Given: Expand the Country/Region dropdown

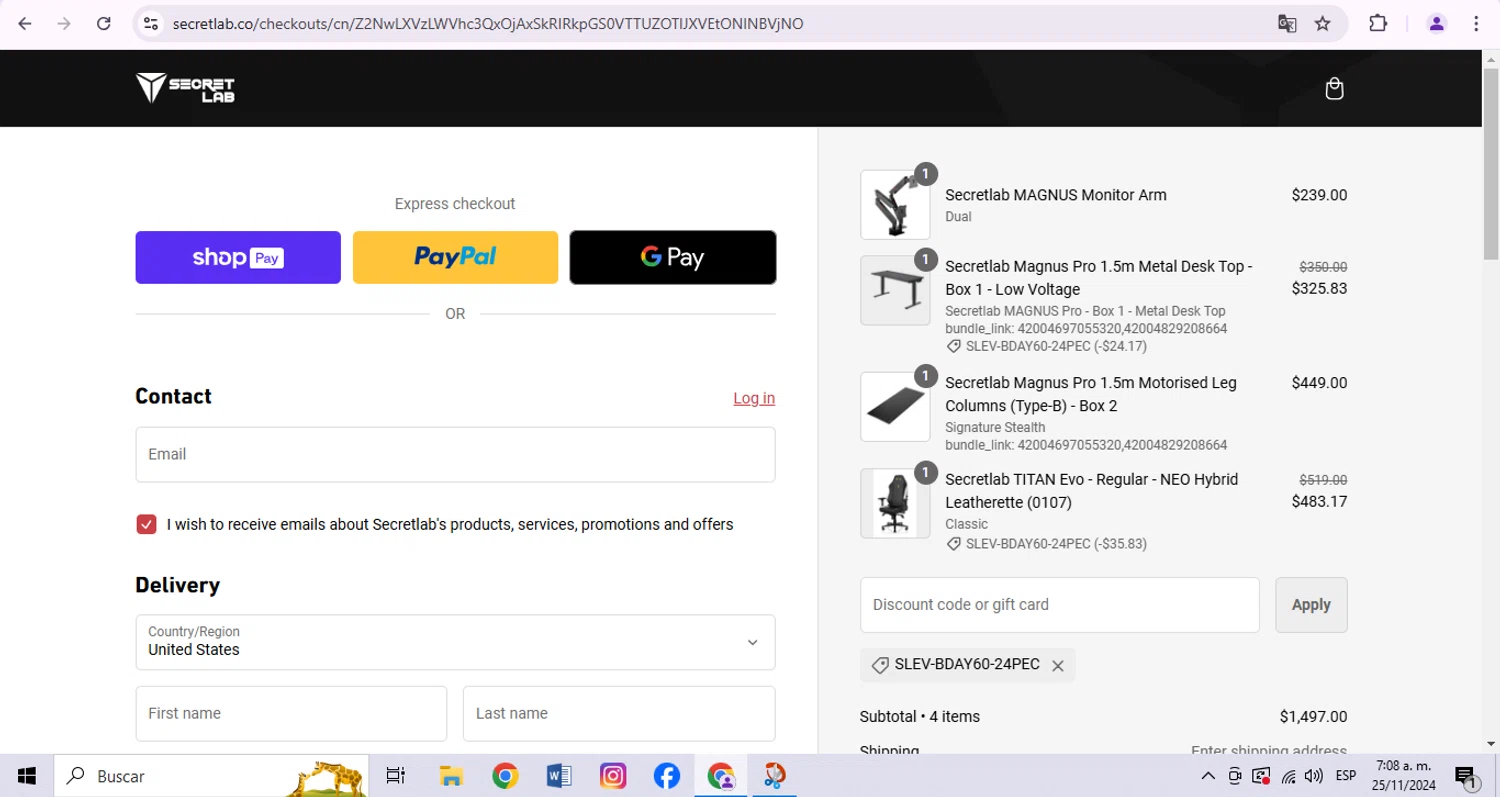Looking at the screenshot, I should (455, 642).
